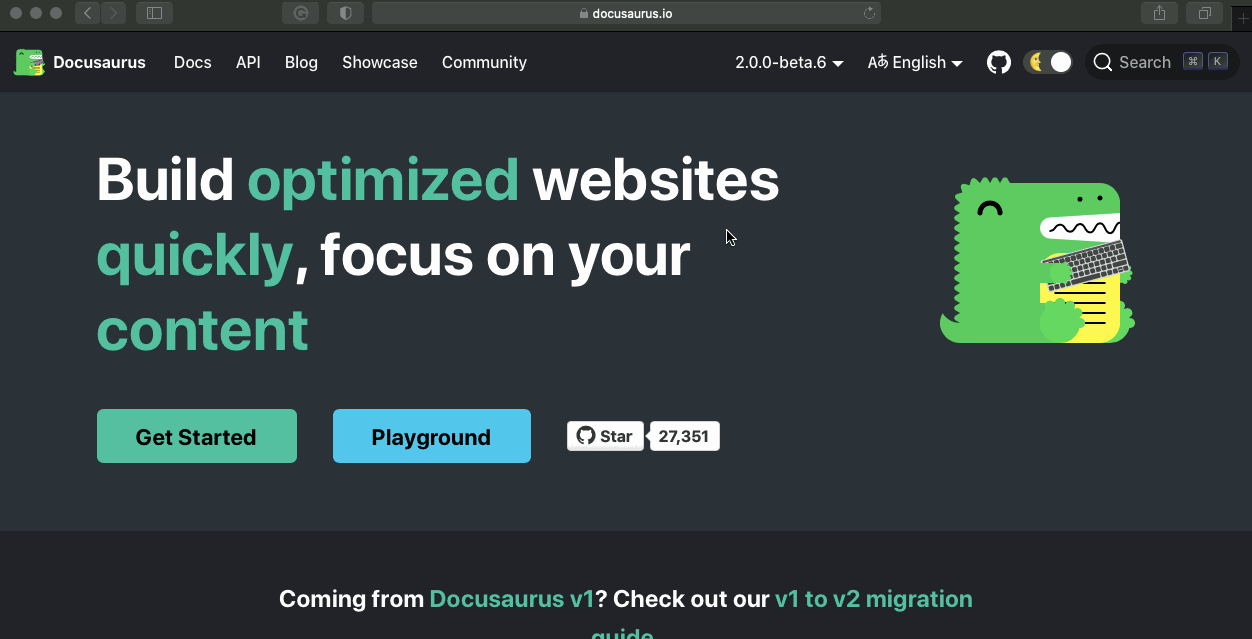Click the Docusaurus dinosaur logo icon
Viewport: 1252px width, 639px height.
[x=29, y=62]
